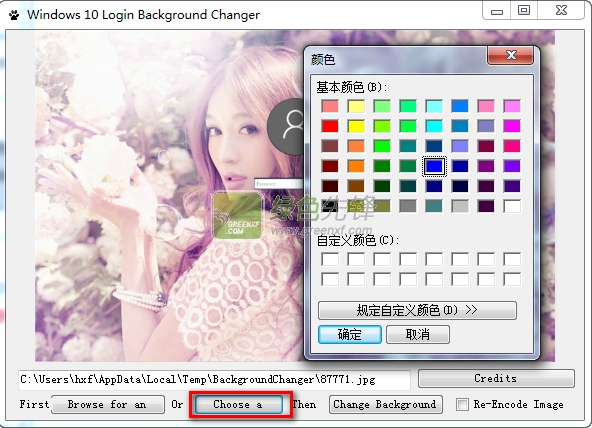592x428 pixels.
Task: Pick the medium gray swatch in the bottom row
Action: tap(408, 206)
